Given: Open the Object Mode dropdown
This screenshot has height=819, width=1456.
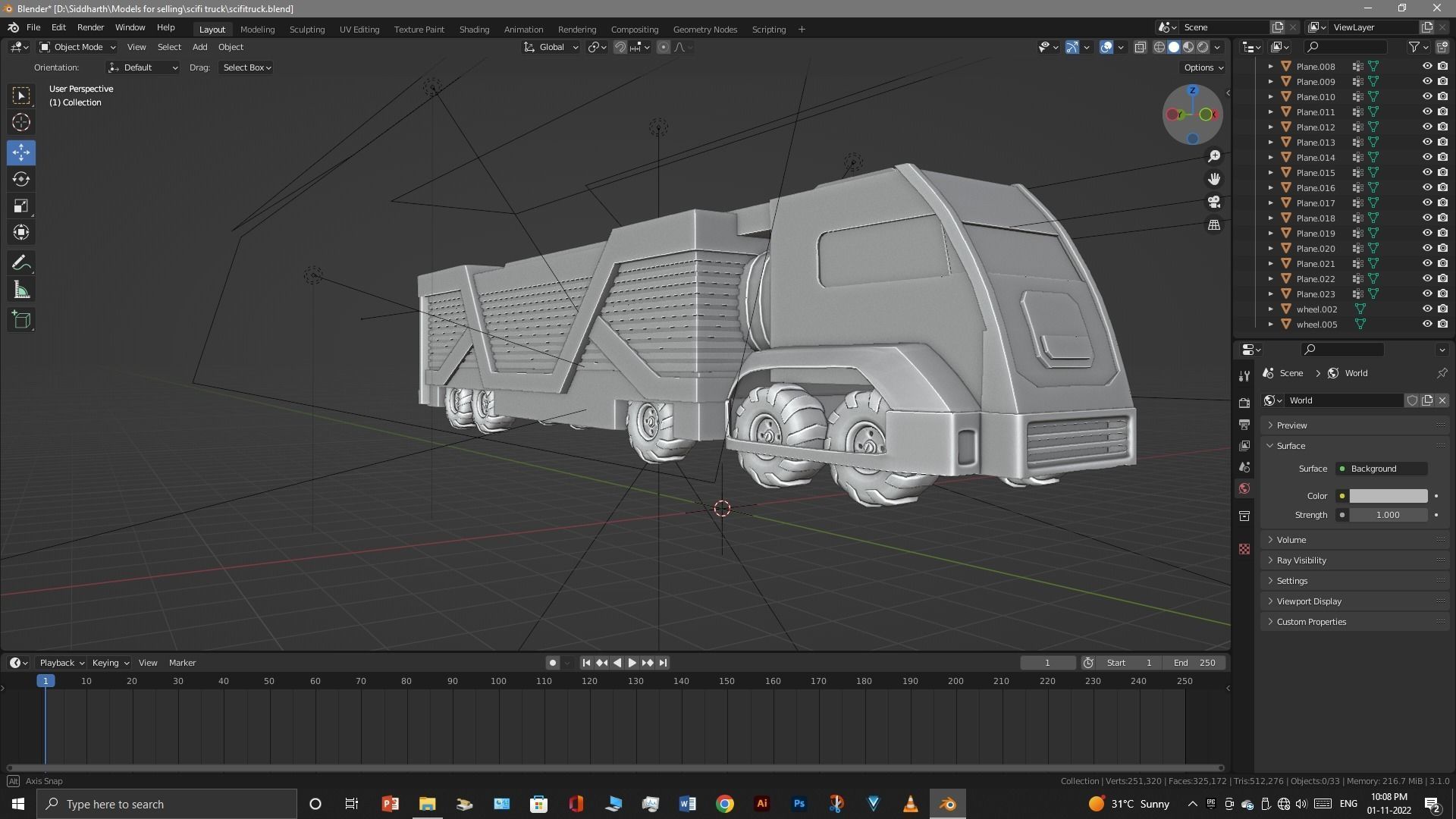Looking at the screenshot, I should pos(77,47).
